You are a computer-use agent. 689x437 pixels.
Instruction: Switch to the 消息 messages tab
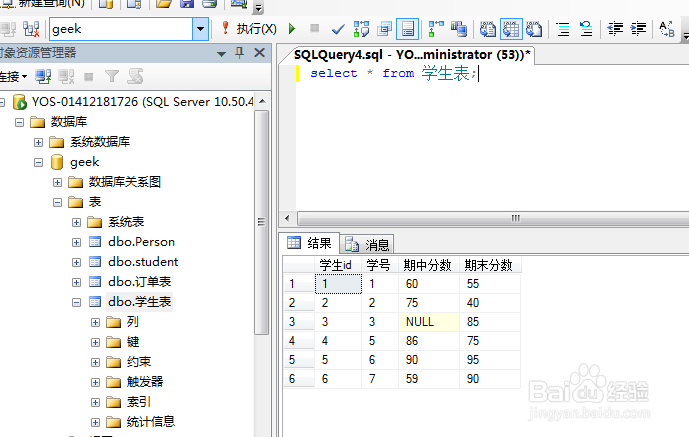[x=367, y=244]
